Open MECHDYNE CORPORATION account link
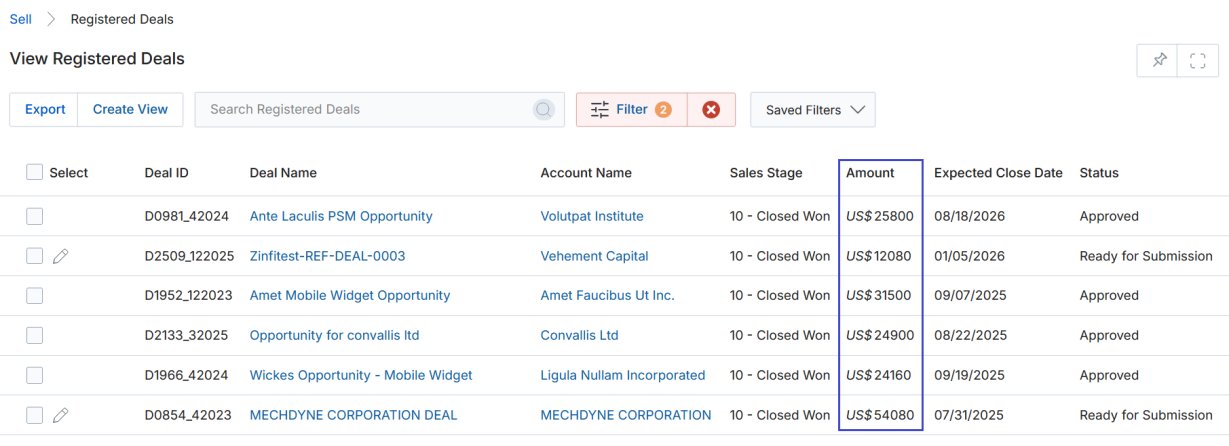 [x=626, y=415]
